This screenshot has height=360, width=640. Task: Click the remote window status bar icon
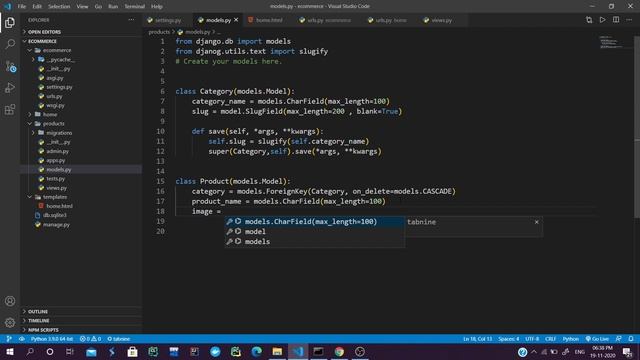[x=9, y=339]
